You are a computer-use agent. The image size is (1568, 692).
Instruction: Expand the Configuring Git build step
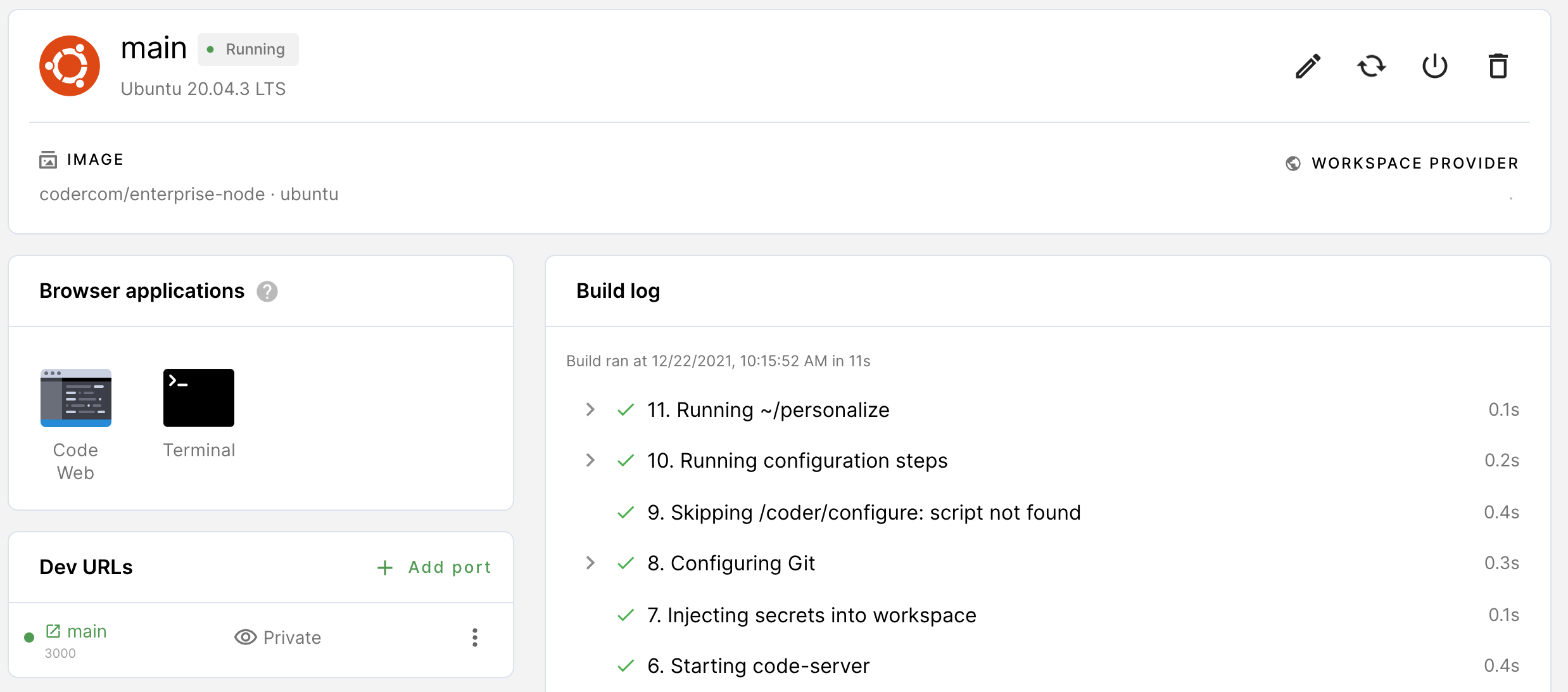pyautogui.click(x=590, y=563)
